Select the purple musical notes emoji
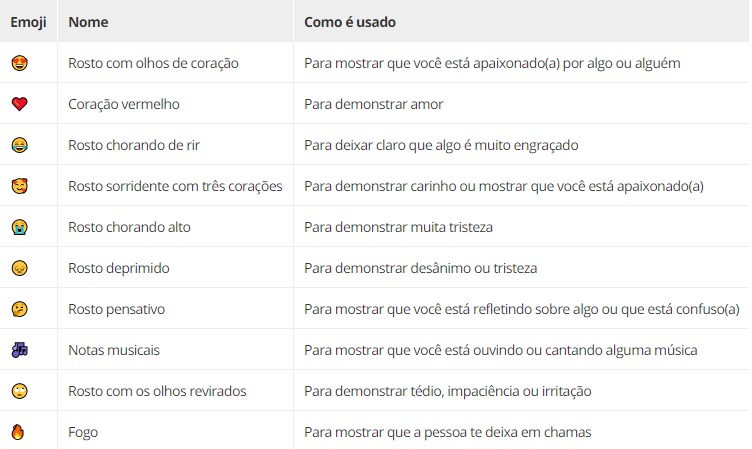 [x=20, y=350]
